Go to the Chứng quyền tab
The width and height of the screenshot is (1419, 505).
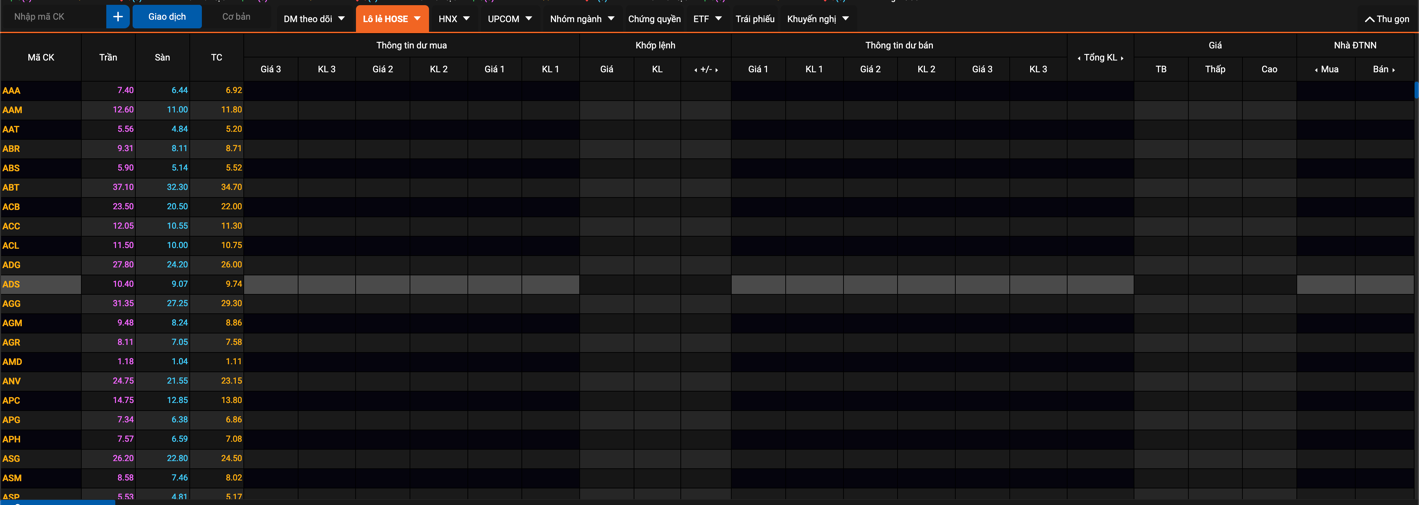[x=654, y=19]
